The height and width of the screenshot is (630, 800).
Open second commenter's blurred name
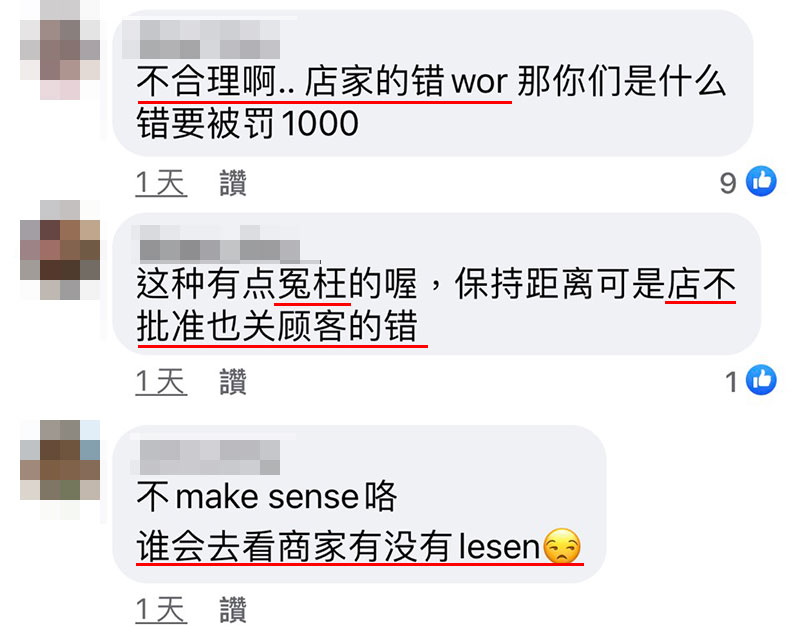point(220,244)
